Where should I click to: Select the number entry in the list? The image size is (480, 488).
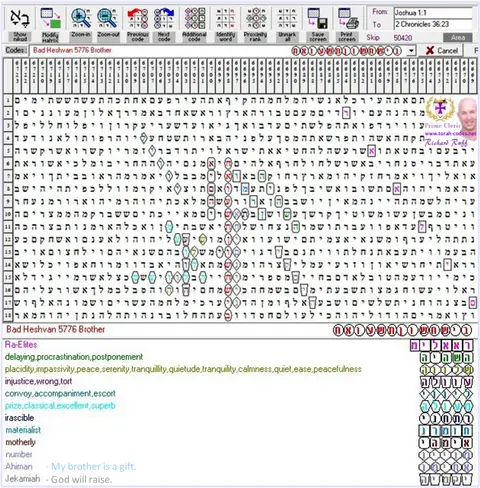[x=19, y=454]
